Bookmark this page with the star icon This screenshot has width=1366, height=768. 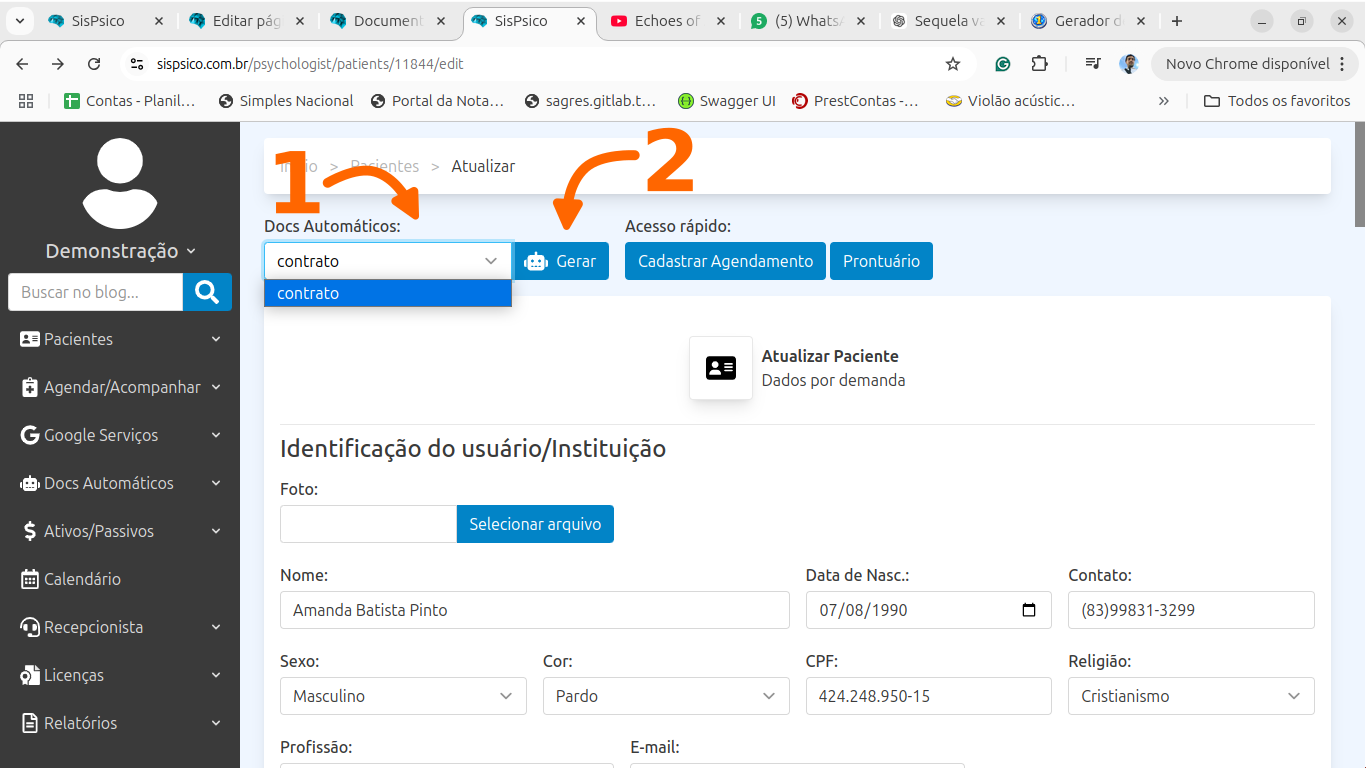953,64
